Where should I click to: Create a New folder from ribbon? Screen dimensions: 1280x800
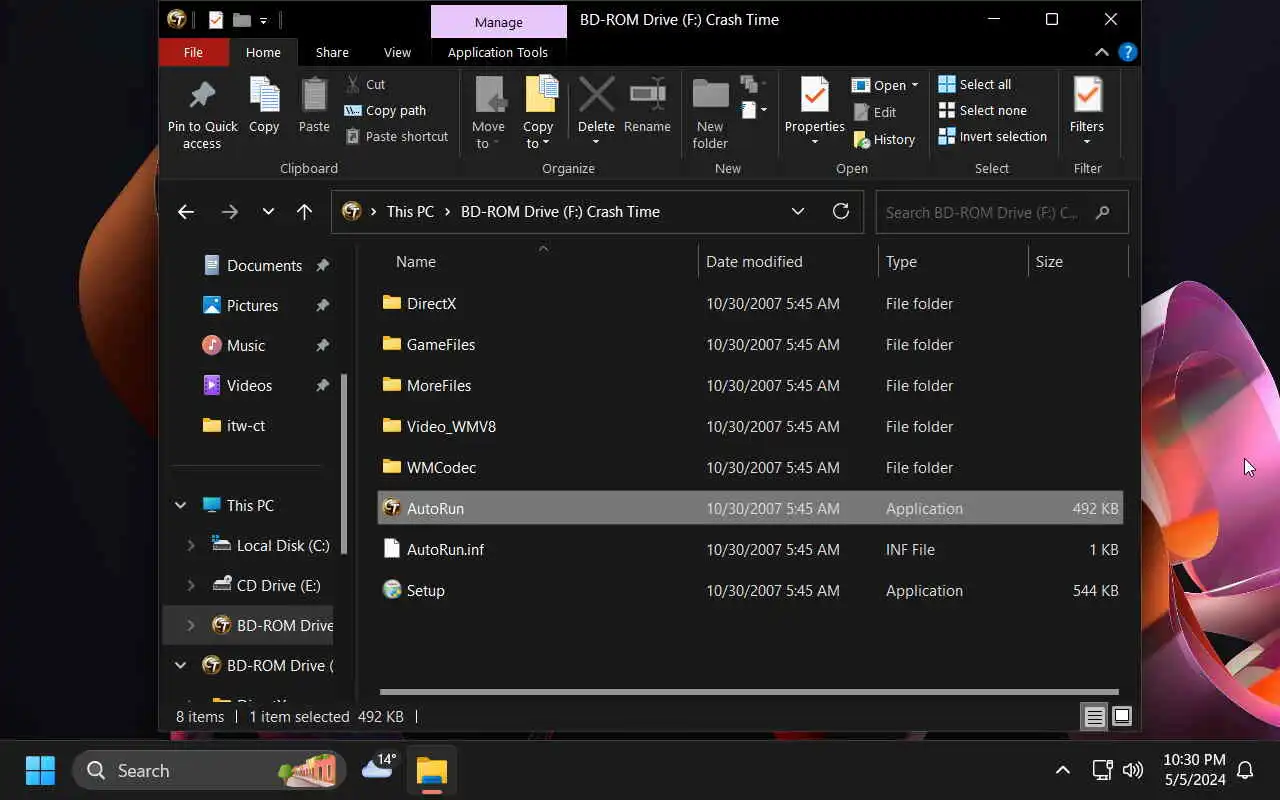pos(710,113)
